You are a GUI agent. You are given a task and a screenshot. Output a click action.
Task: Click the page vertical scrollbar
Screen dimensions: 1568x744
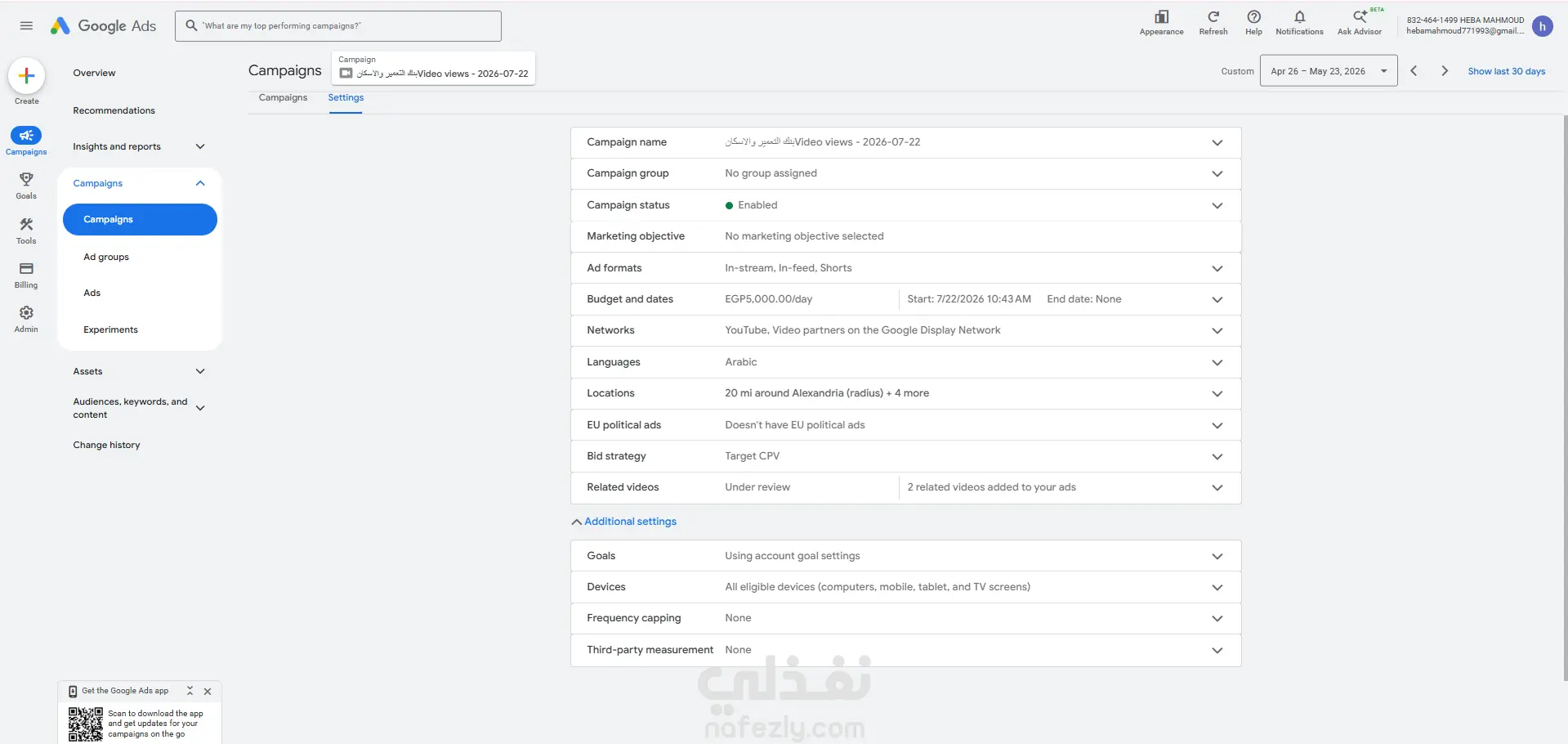click(1565, 397)
